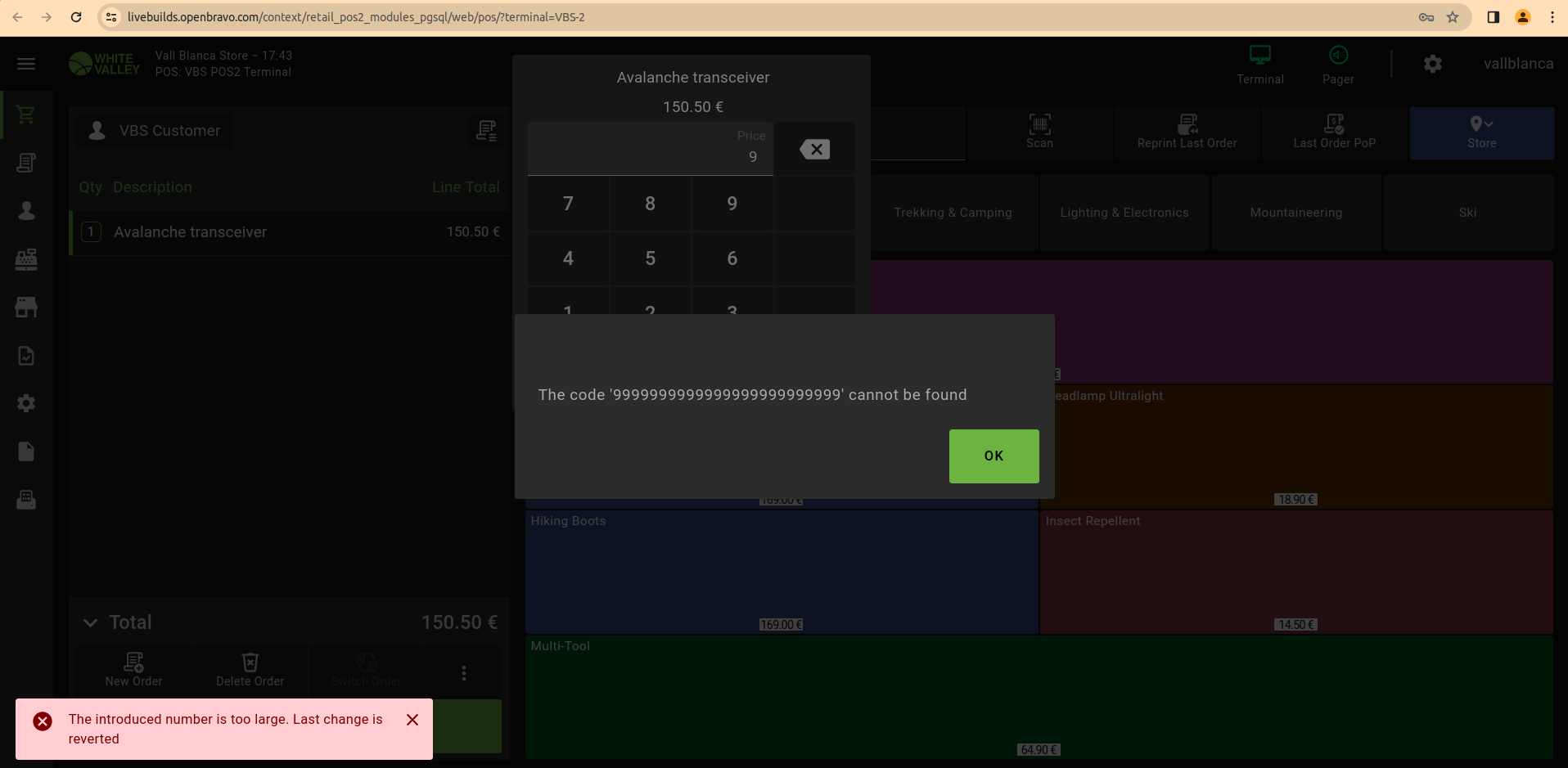Select the shopping cart sidebar icon
This screenshot has height=768, width=1568.
pyautogui.click(x=26, y=115)
